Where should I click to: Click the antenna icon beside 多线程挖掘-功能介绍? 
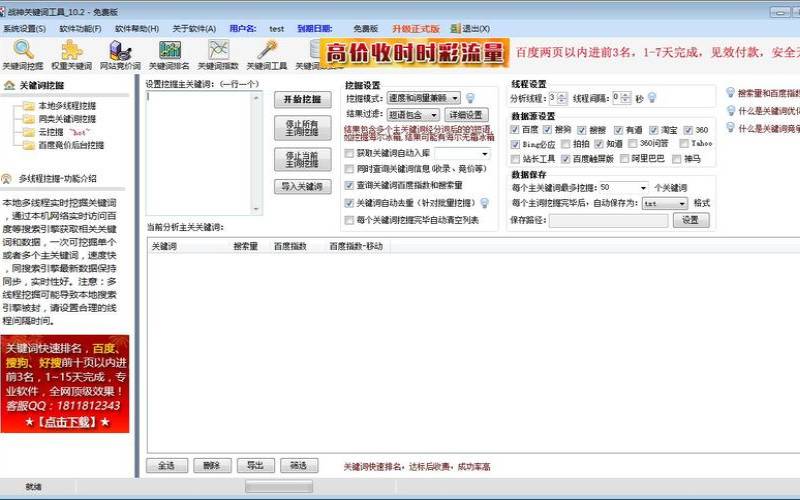click(7, 179)
